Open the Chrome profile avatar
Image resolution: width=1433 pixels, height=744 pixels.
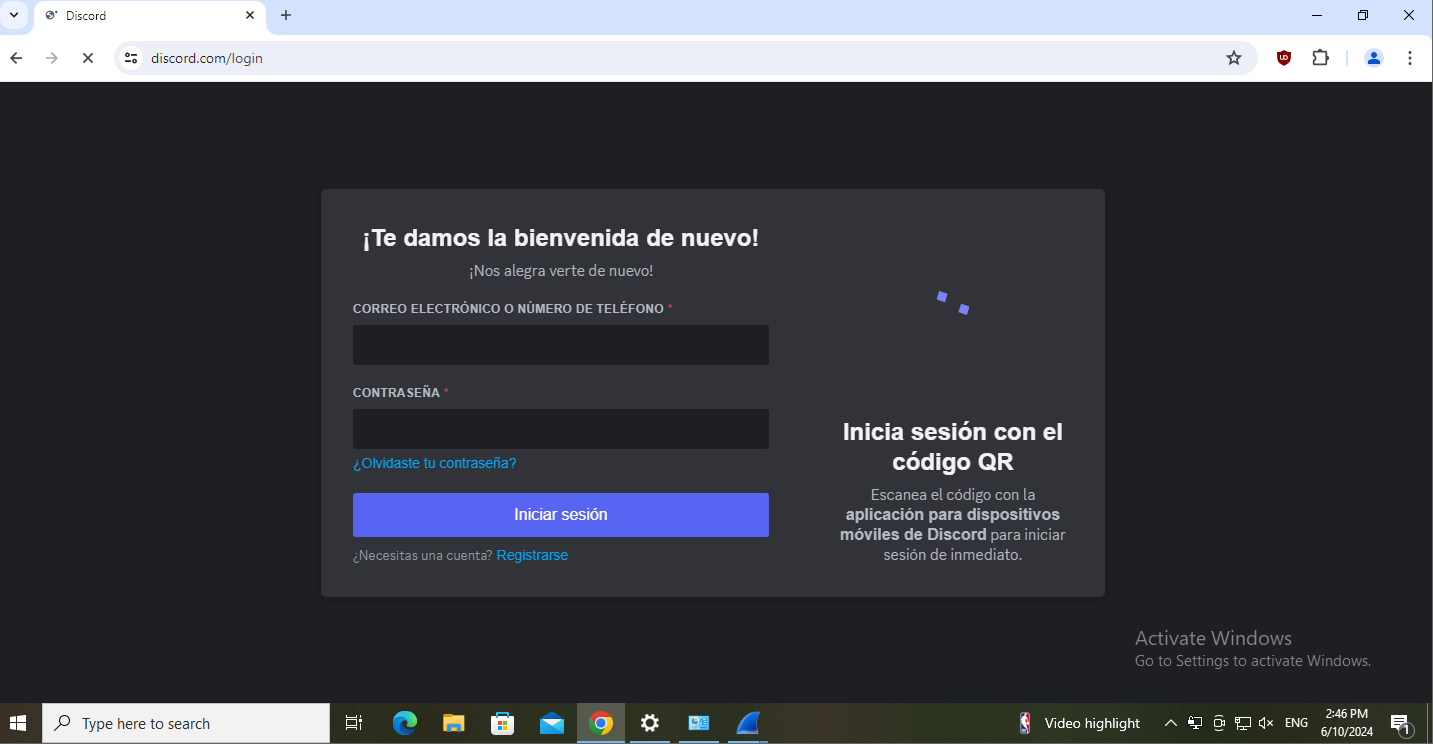click(x=1374, y=58)
